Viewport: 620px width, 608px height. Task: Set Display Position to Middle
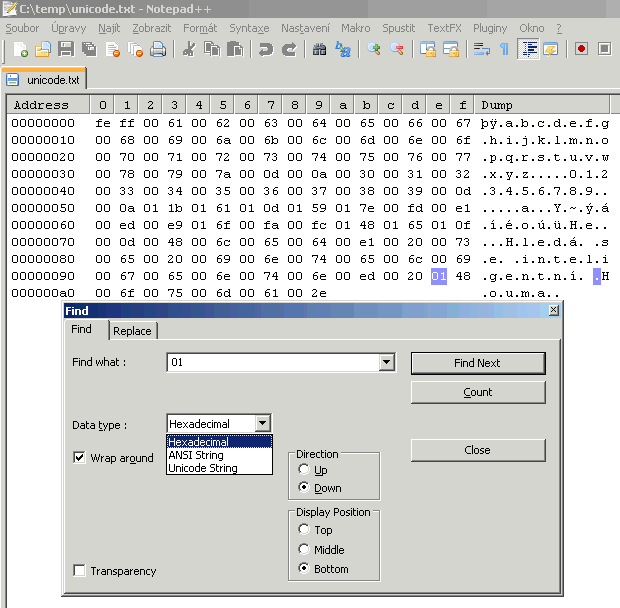click(x=305, y=549)
